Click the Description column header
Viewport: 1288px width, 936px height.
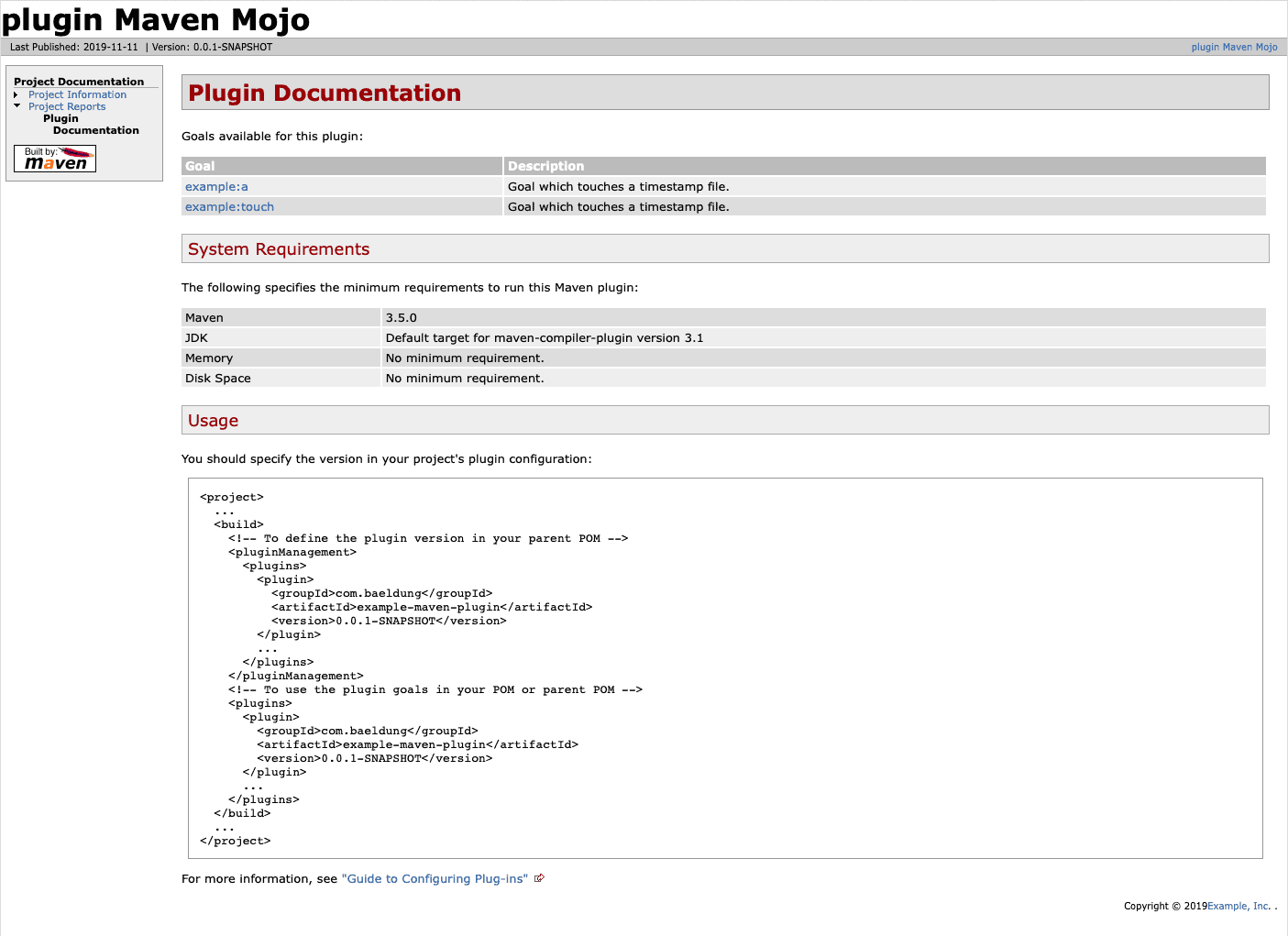coord(885,166)
